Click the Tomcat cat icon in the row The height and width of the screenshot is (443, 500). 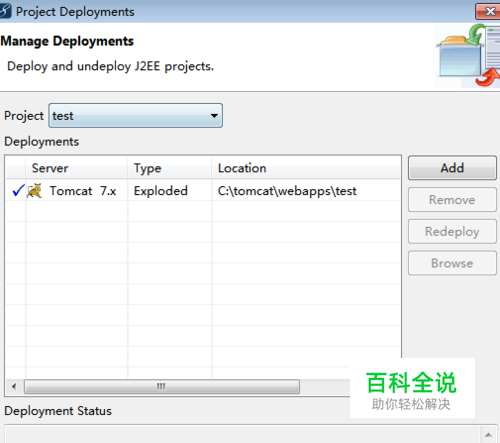point(34,191)
